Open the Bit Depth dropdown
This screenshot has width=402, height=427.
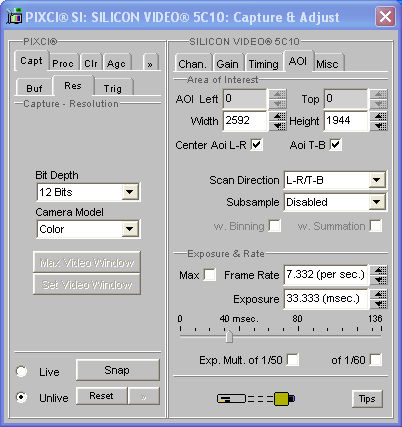tap(130, 192)
